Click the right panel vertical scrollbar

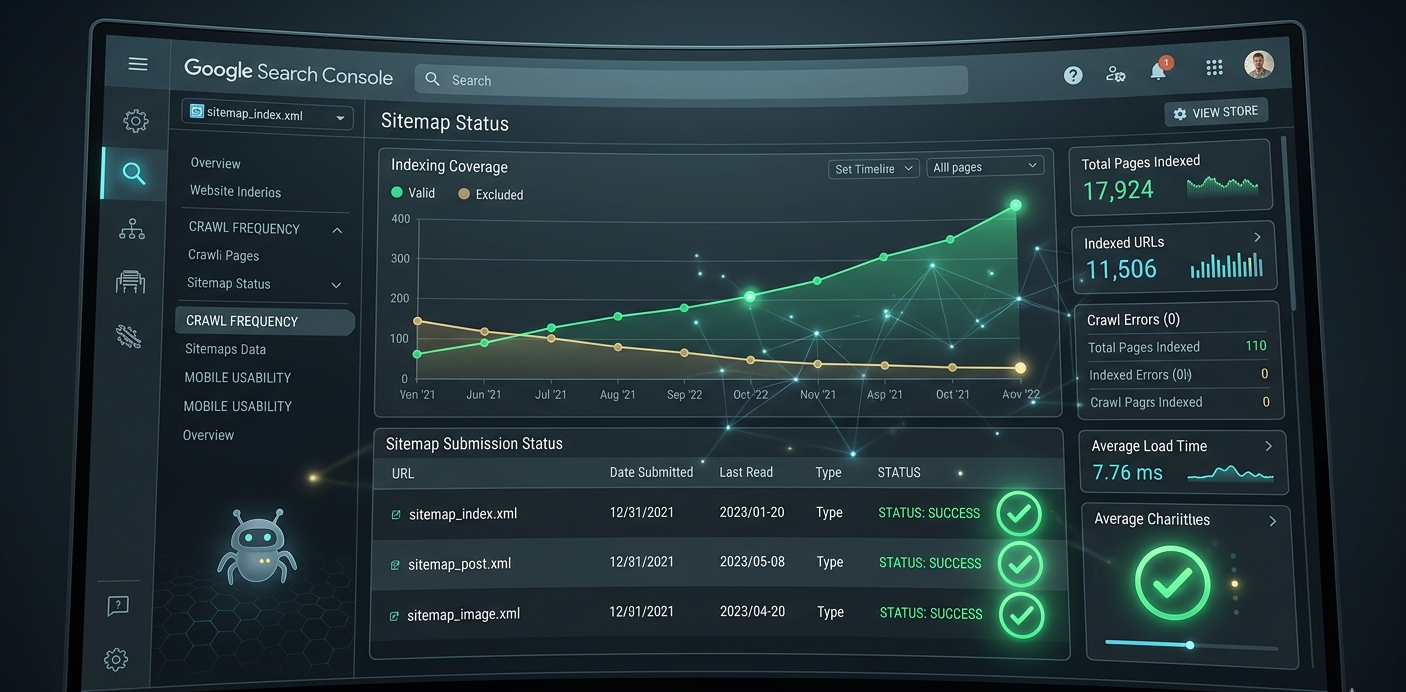[1289, 225]
